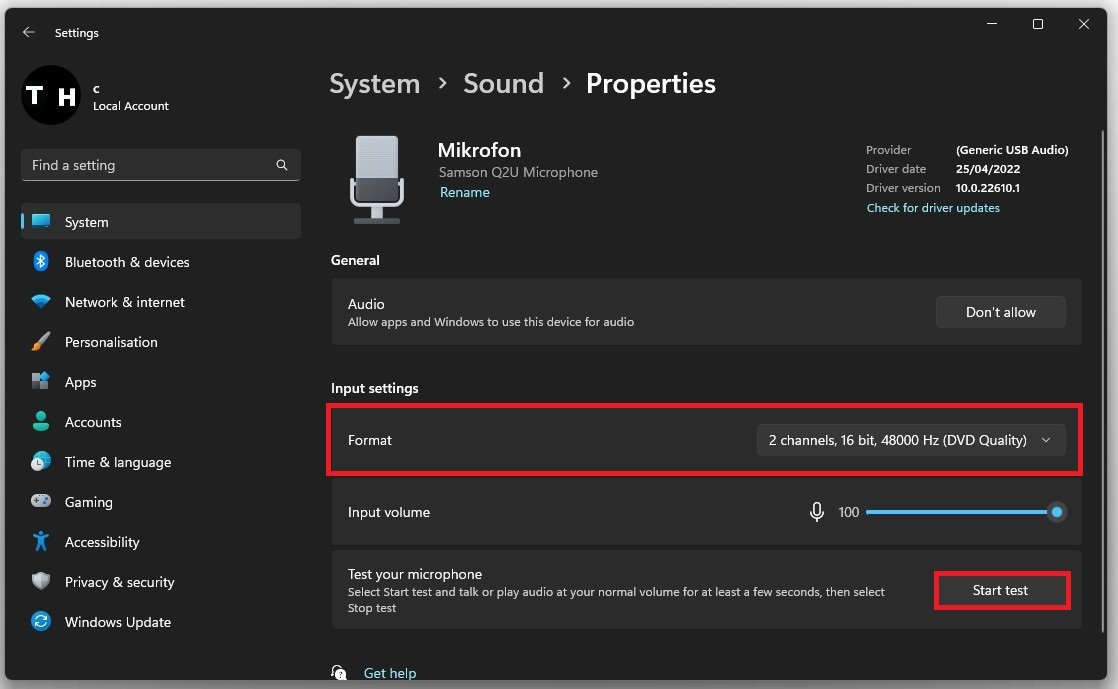Open the Format dropdown for audio quality
The image size is (1118, 689).
point(910,440)
